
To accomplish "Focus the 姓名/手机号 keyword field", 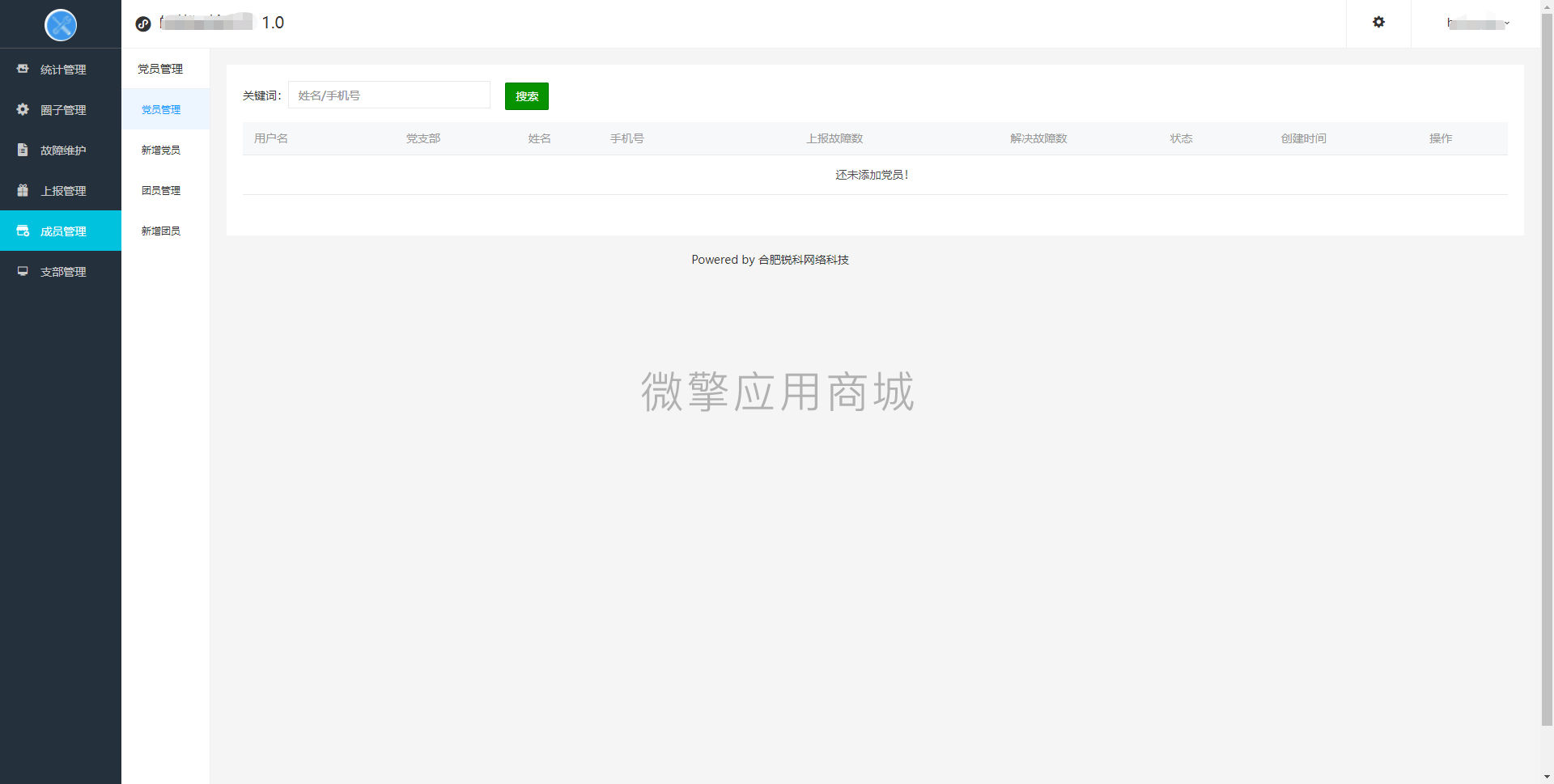I will 389,95.
